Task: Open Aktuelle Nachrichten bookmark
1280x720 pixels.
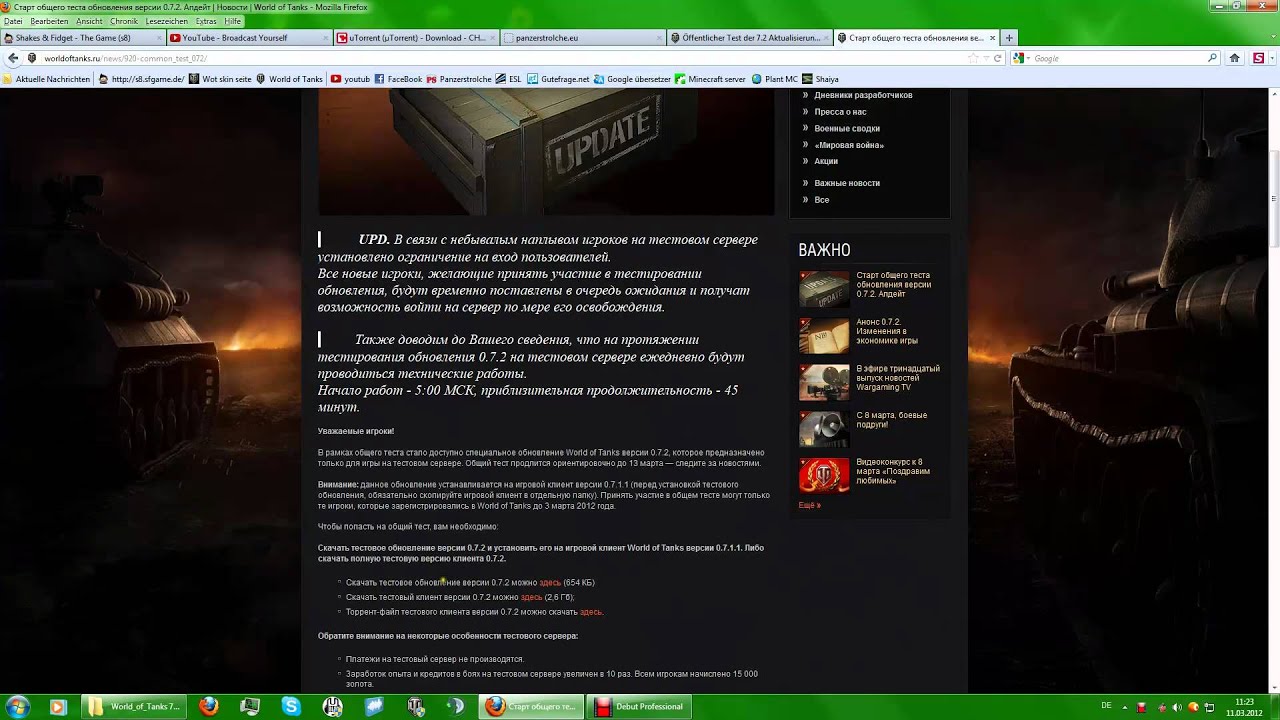Action: coord(46,79)
